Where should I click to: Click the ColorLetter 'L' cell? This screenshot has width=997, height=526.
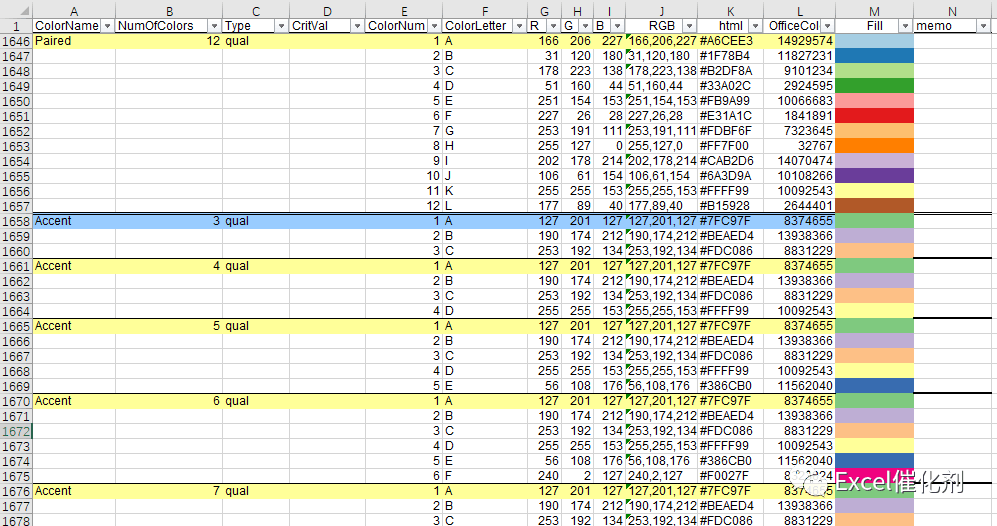tap(485, 205)
